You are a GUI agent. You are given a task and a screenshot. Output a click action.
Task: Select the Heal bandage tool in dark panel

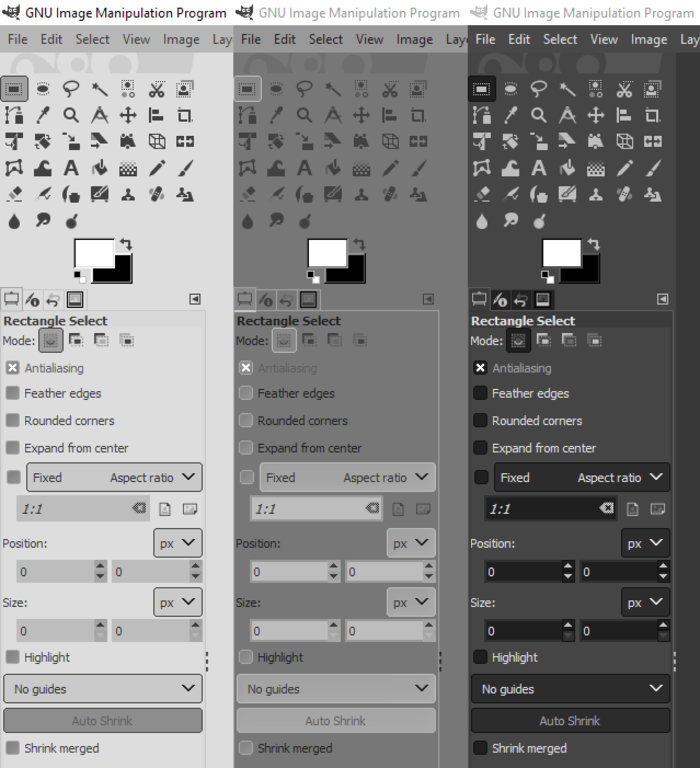pos(625,194)
